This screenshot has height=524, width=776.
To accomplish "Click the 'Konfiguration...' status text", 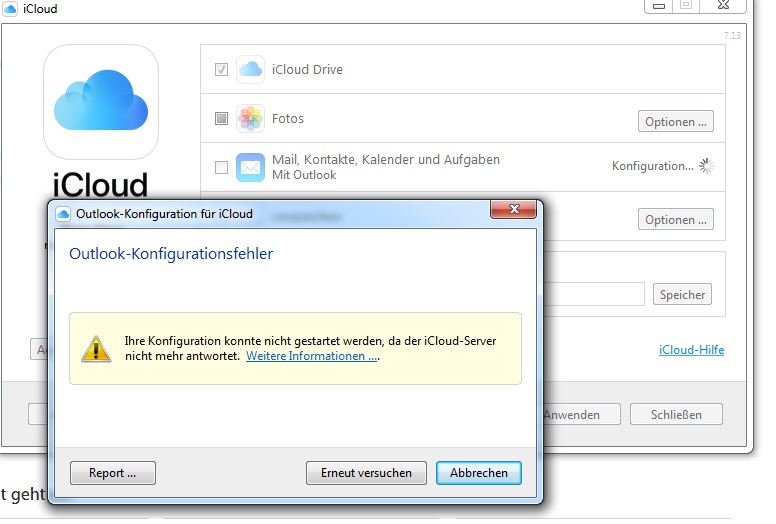I will point(652,166).
